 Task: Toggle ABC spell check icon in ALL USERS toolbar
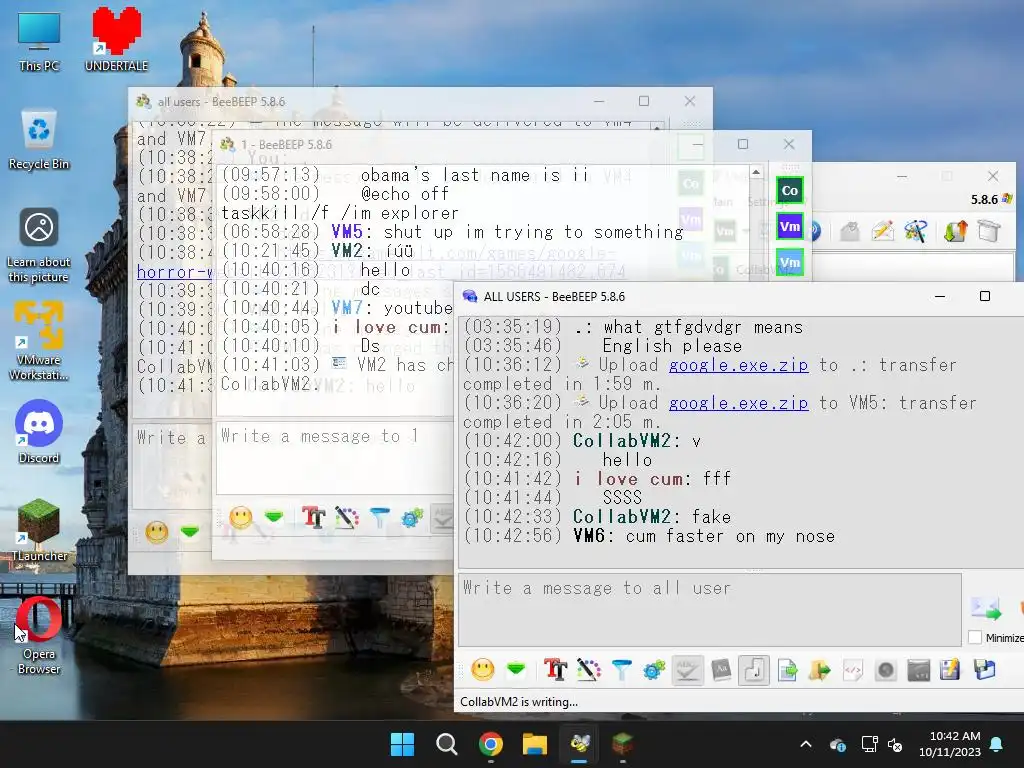pos(688,670)
